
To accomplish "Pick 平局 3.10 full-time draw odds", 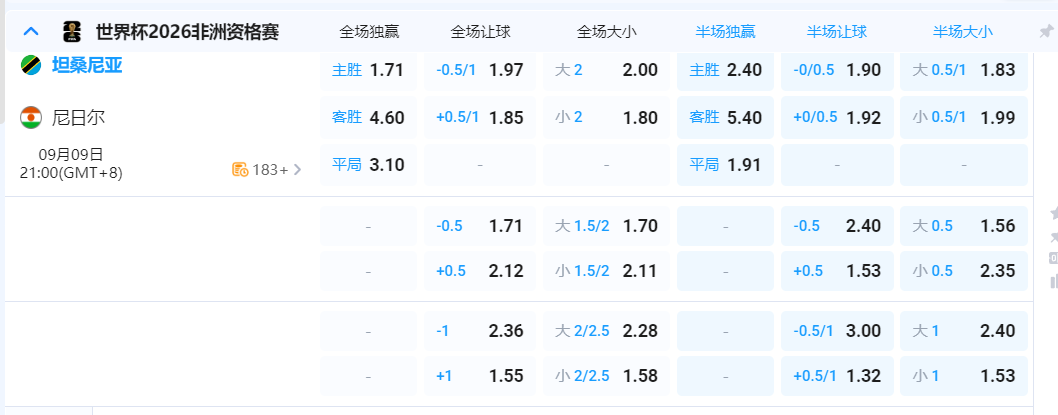I will [x=368, y=164].
